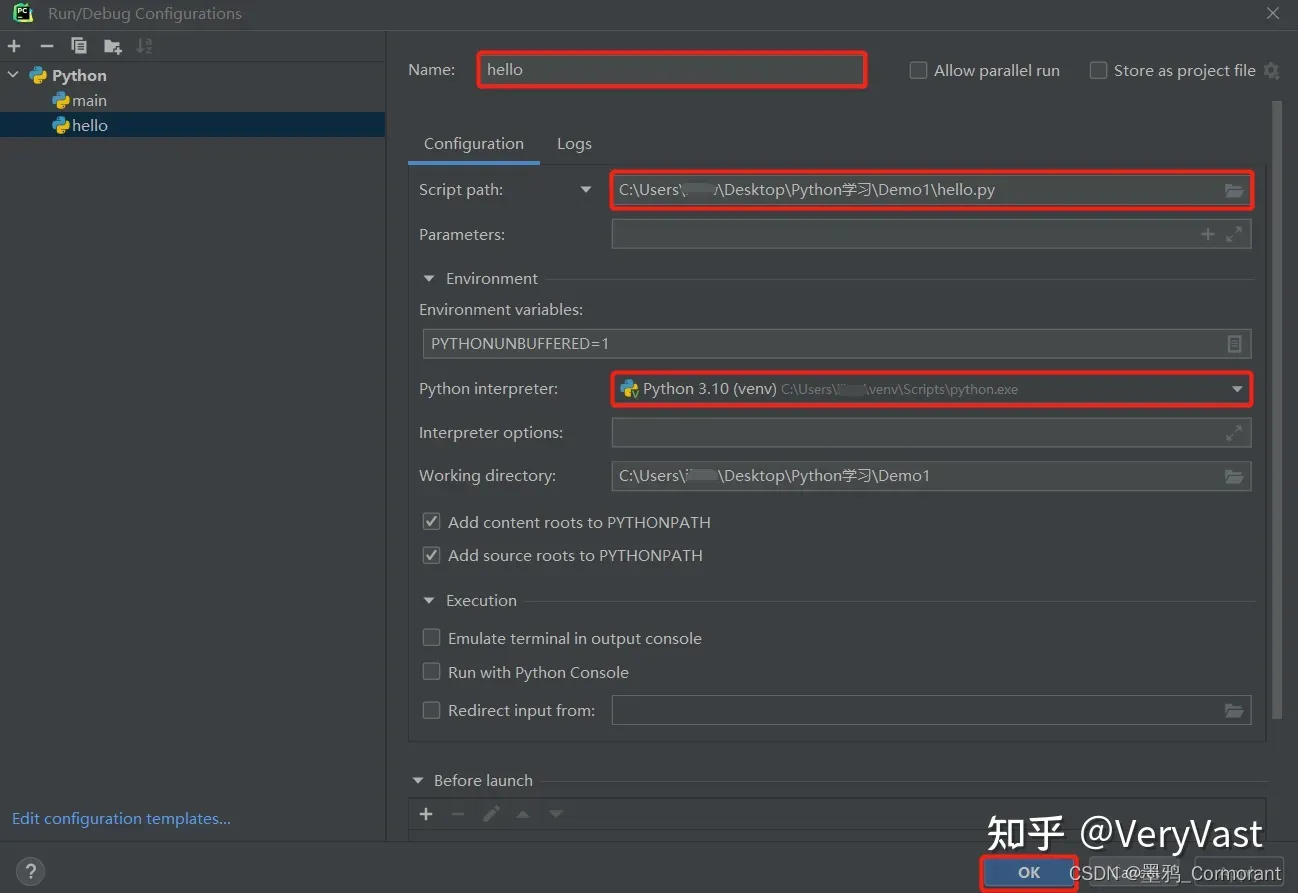The height and width of the screenshot is (893, 1298).
Task: Open the help question mark
Action: [x=31, y=871]
